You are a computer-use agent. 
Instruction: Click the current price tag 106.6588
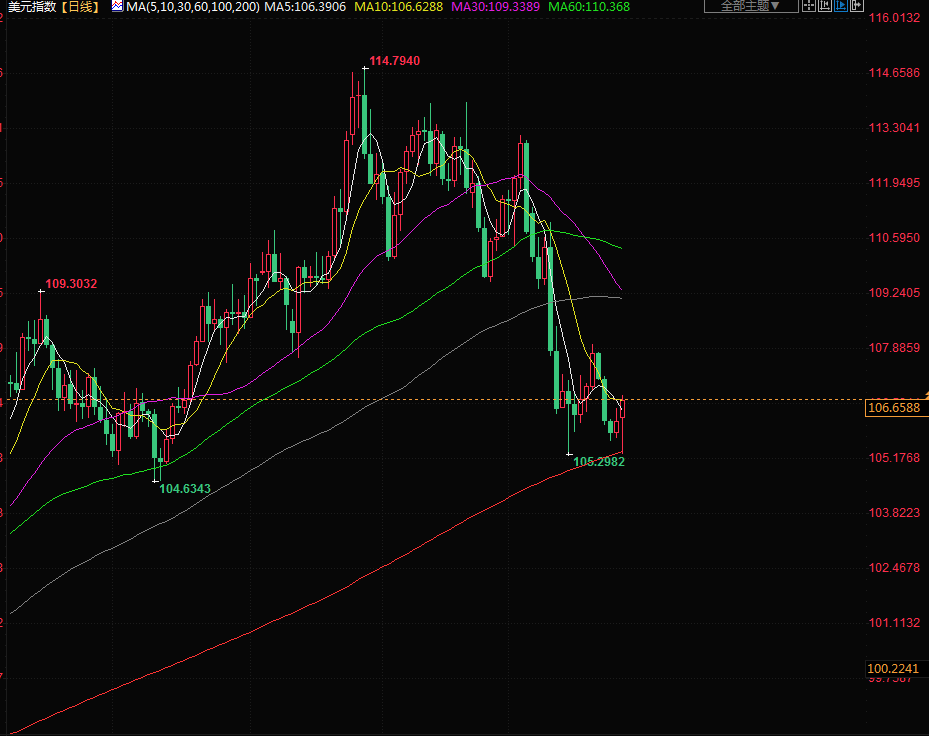(x=893, y=408)
